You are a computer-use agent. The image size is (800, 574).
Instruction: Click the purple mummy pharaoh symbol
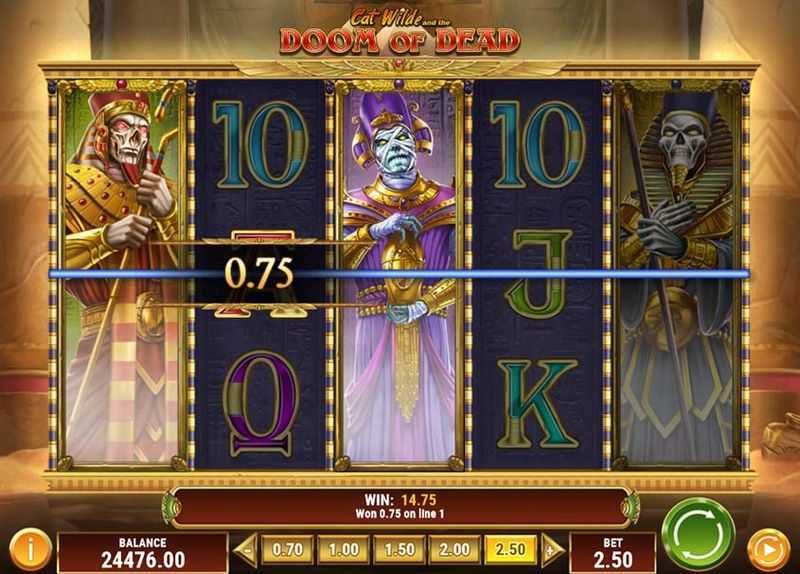(399, 274)
